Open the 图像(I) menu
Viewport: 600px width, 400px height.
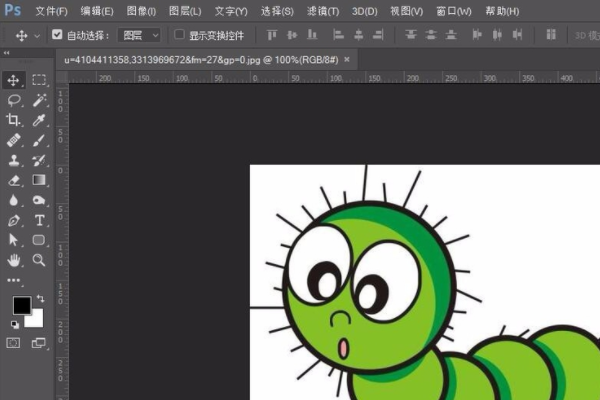coord(141,11)
